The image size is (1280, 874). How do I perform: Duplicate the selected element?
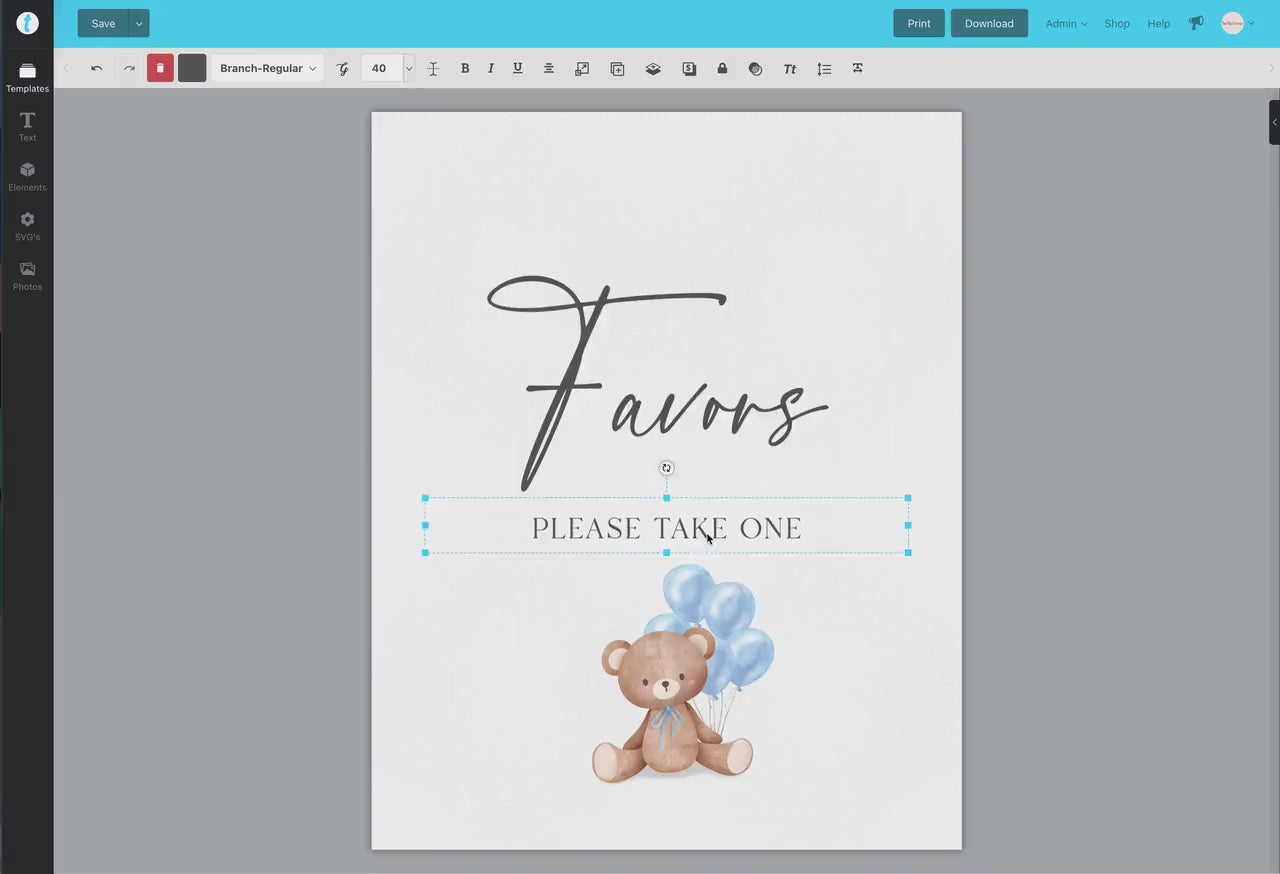click(x=617, y=68)
